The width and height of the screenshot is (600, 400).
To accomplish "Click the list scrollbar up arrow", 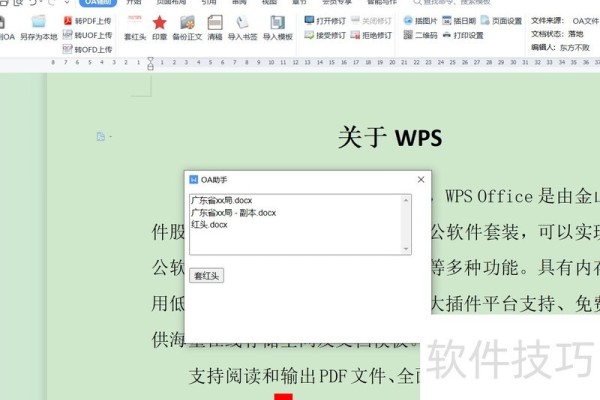I will (x=406, y=200).
